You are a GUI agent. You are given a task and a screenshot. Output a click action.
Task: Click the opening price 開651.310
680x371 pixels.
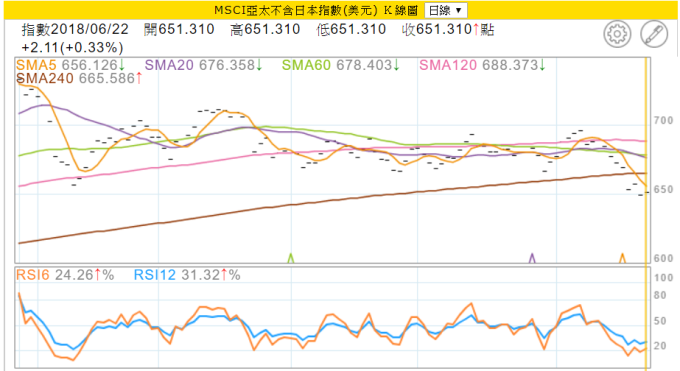click(x=179, y=29)
